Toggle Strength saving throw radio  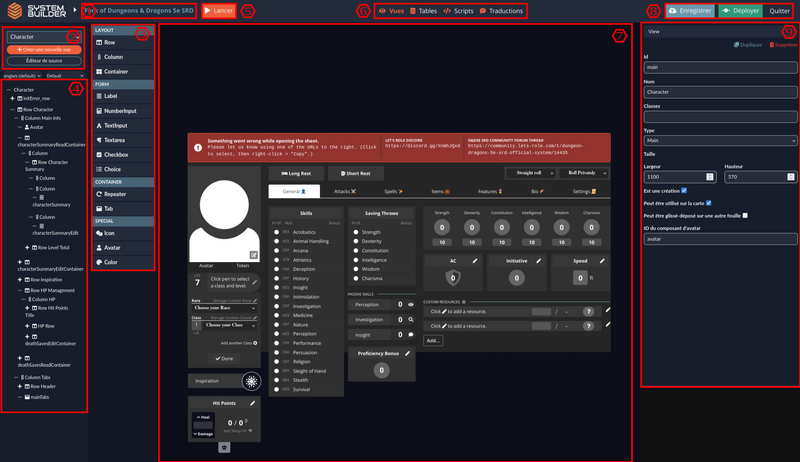pos(356,232)
